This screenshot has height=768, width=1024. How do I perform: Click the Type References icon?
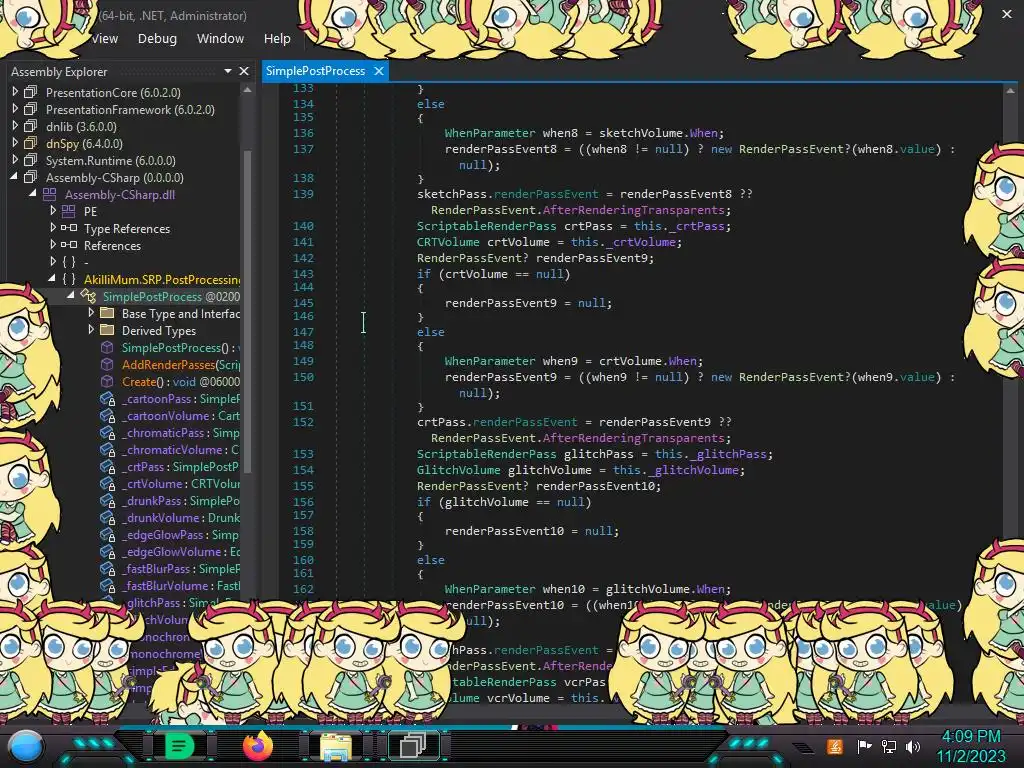(69, 228)
